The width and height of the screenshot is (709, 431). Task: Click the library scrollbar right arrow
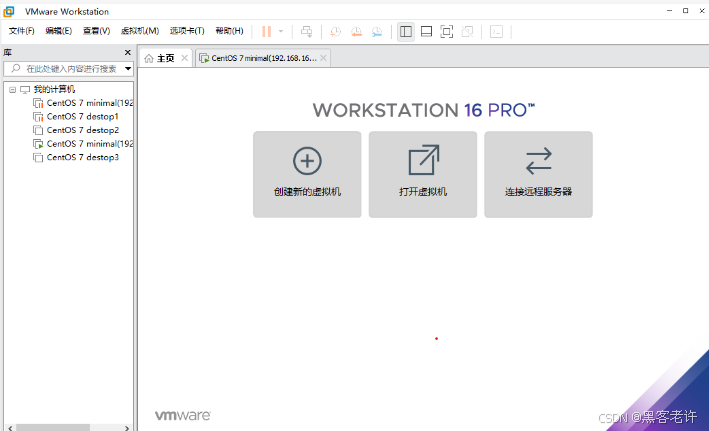coord(127,427)
